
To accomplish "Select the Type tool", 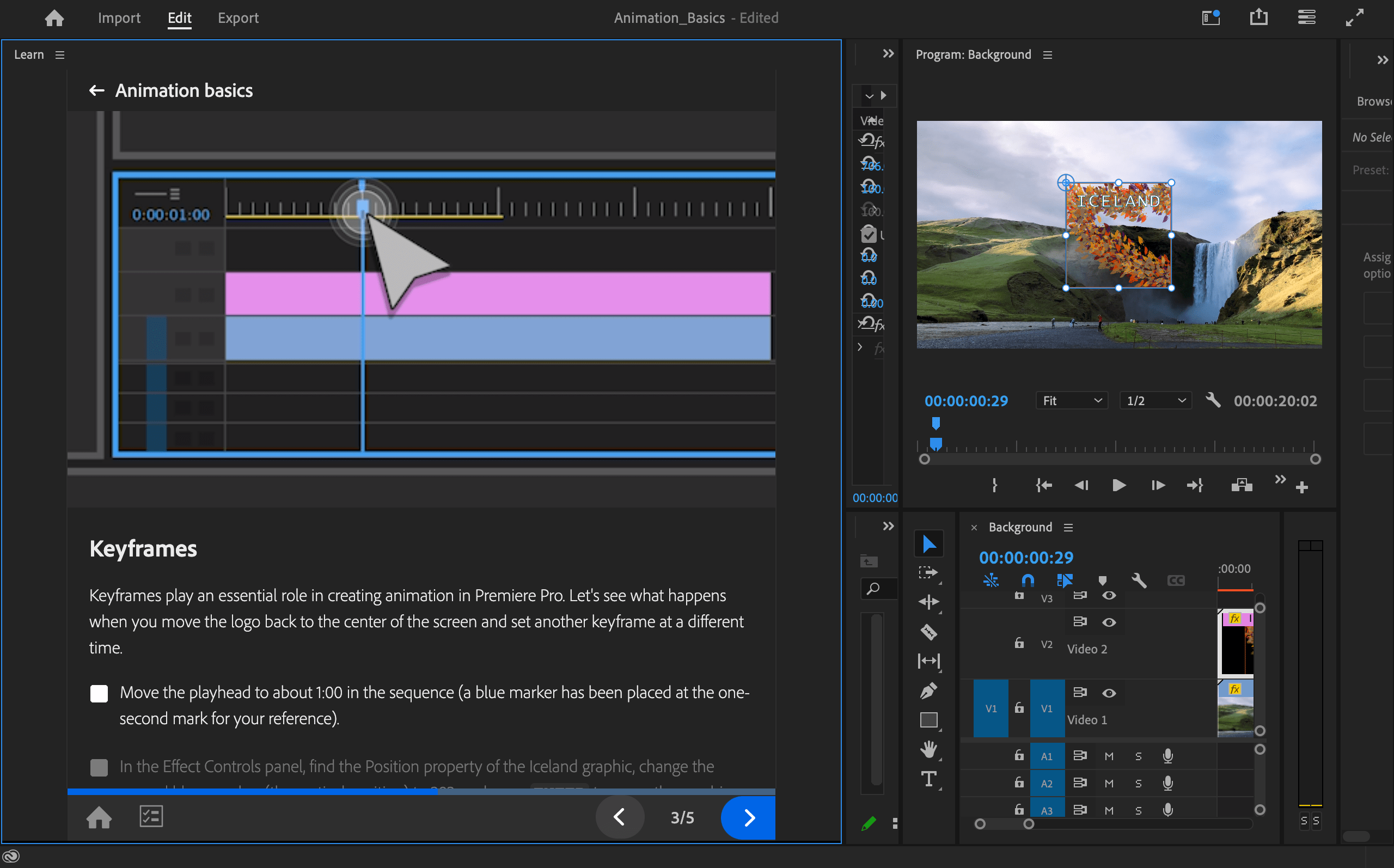I will click(928, 779).
